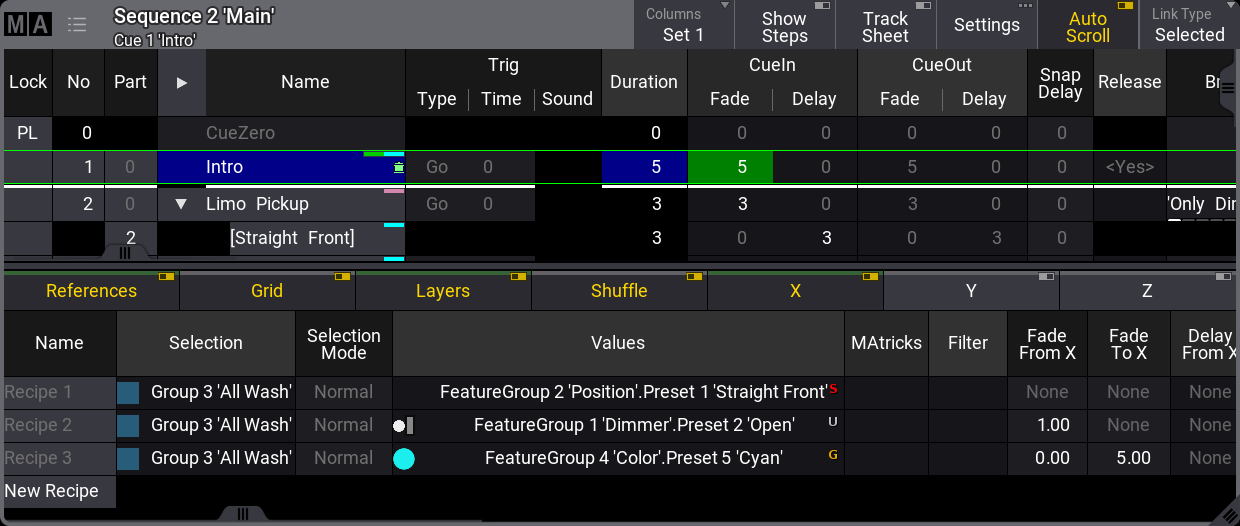Select the Layers tab in recipe toolbar
Image resolution: width=1240 pixels, height=526 pixels.
pyautogui.click(x=443, y=291)
